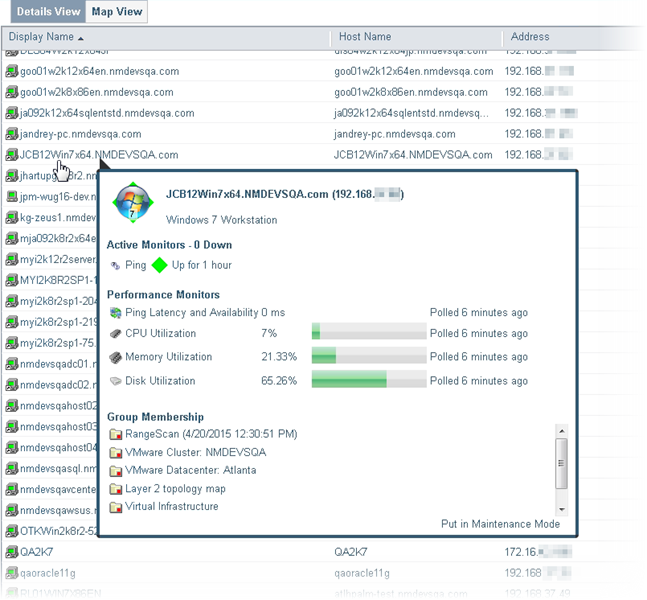Click the Disk Utilization drive icon

point(116,381)
